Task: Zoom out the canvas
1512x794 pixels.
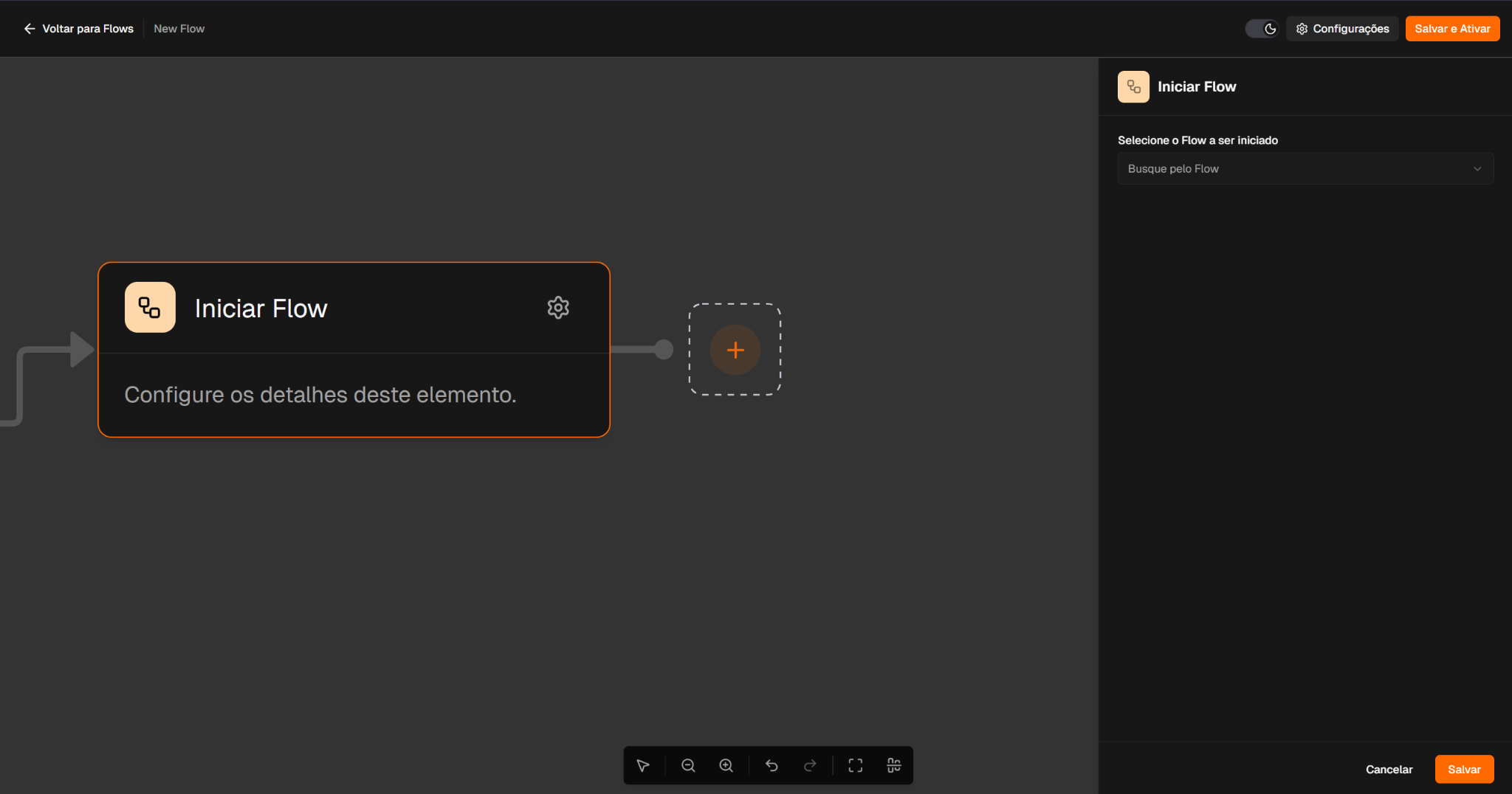Action: point(688,765)
